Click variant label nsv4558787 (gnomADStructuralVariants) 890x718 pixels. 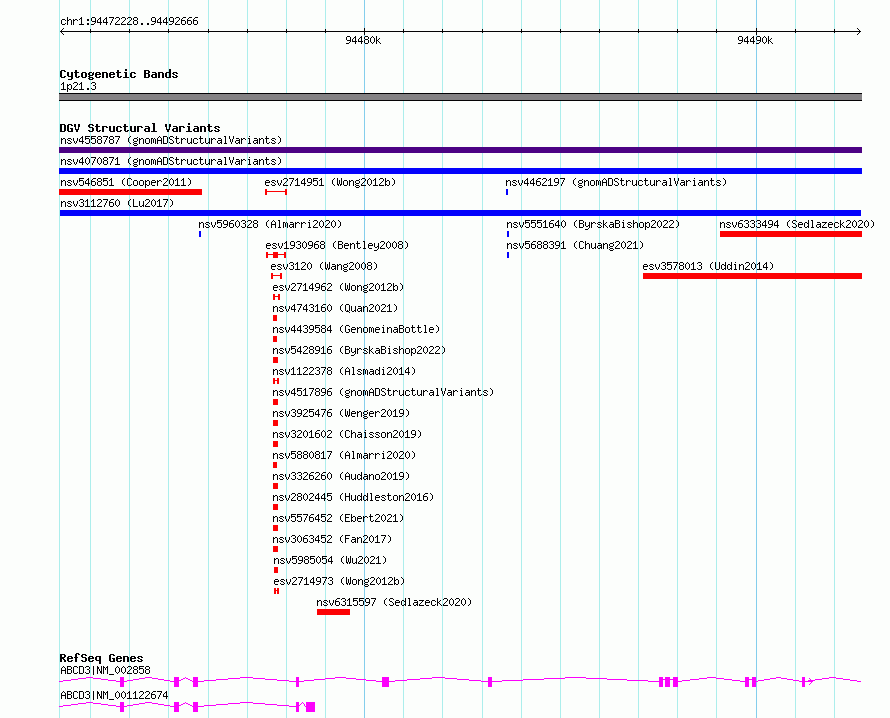click(171, 140)
